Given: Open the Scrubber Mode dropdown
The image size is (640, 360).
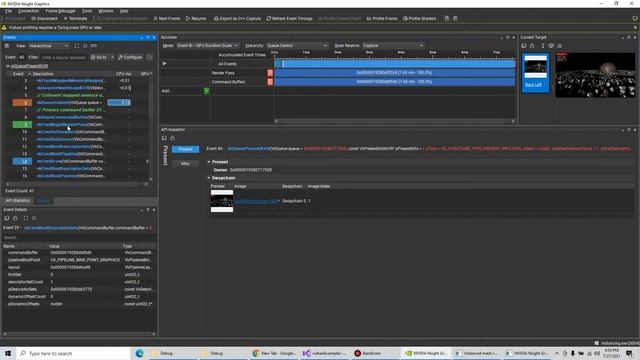Looking at the screenshot, I should pos(207,46).
